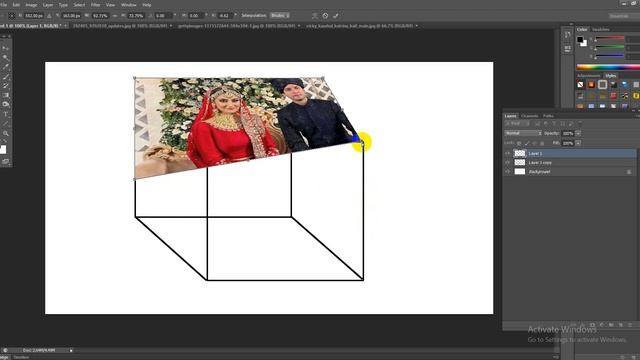The height and width of the screenshot is (360, 640).
Task: Open the Properties panel icon
Action: click(567, 49)
